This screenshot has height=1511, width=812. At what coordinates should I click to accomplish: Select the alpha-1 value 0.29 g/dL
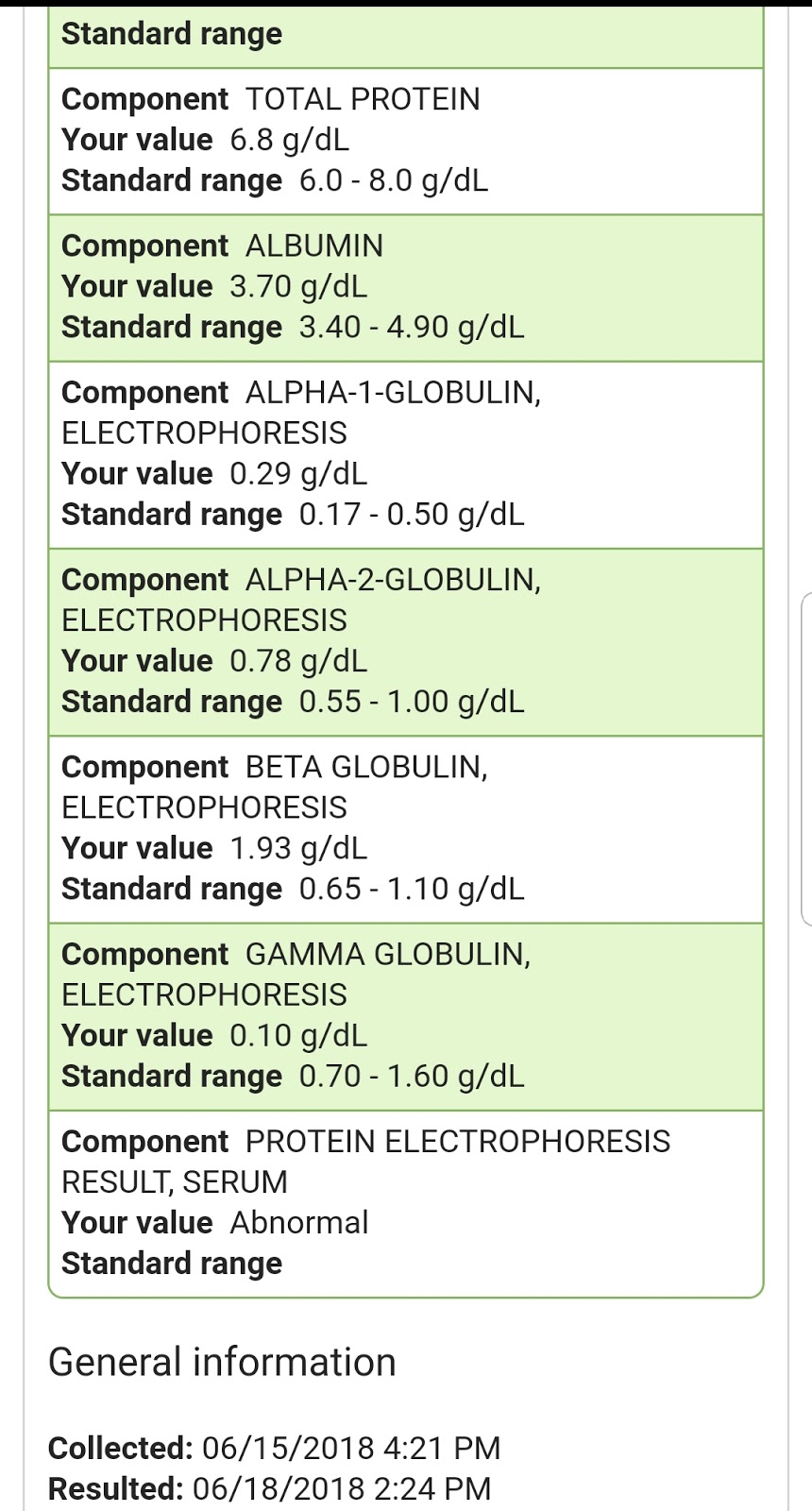coord(298,473)
